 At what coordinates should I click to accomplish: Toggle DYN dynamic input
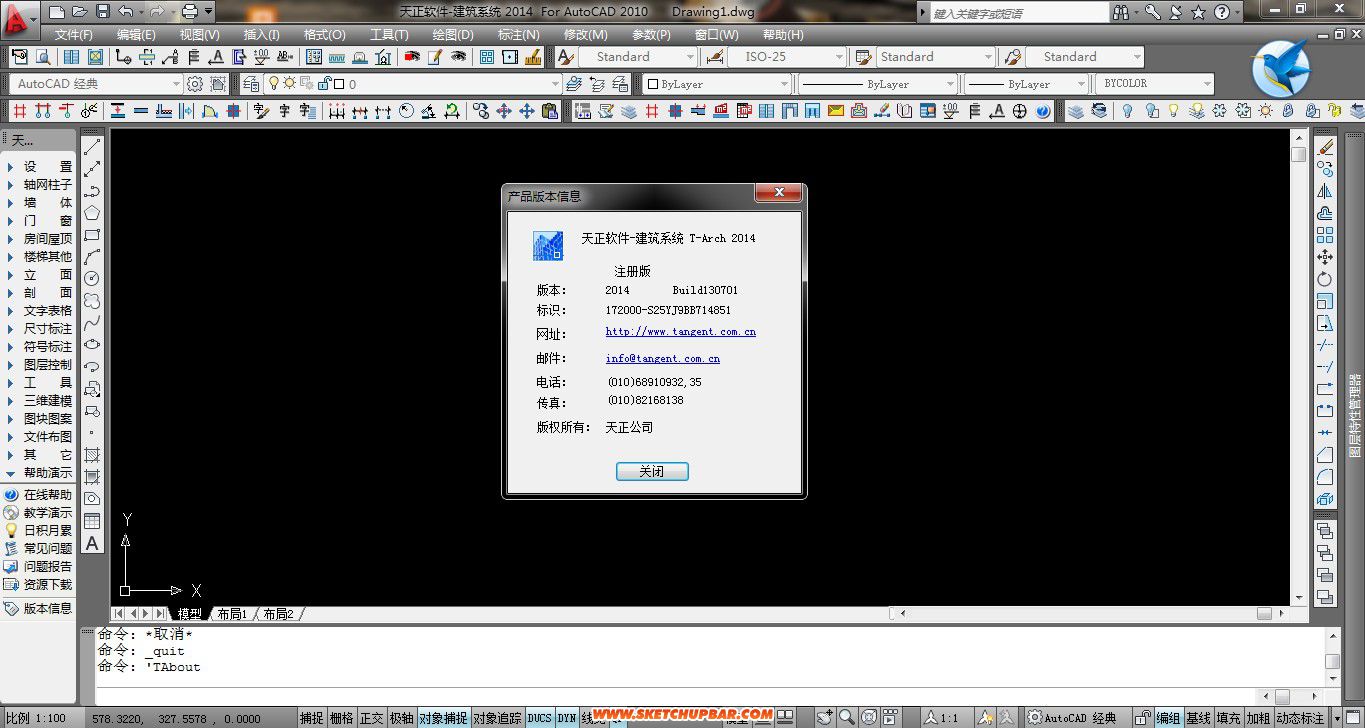(x=567, y=718)
